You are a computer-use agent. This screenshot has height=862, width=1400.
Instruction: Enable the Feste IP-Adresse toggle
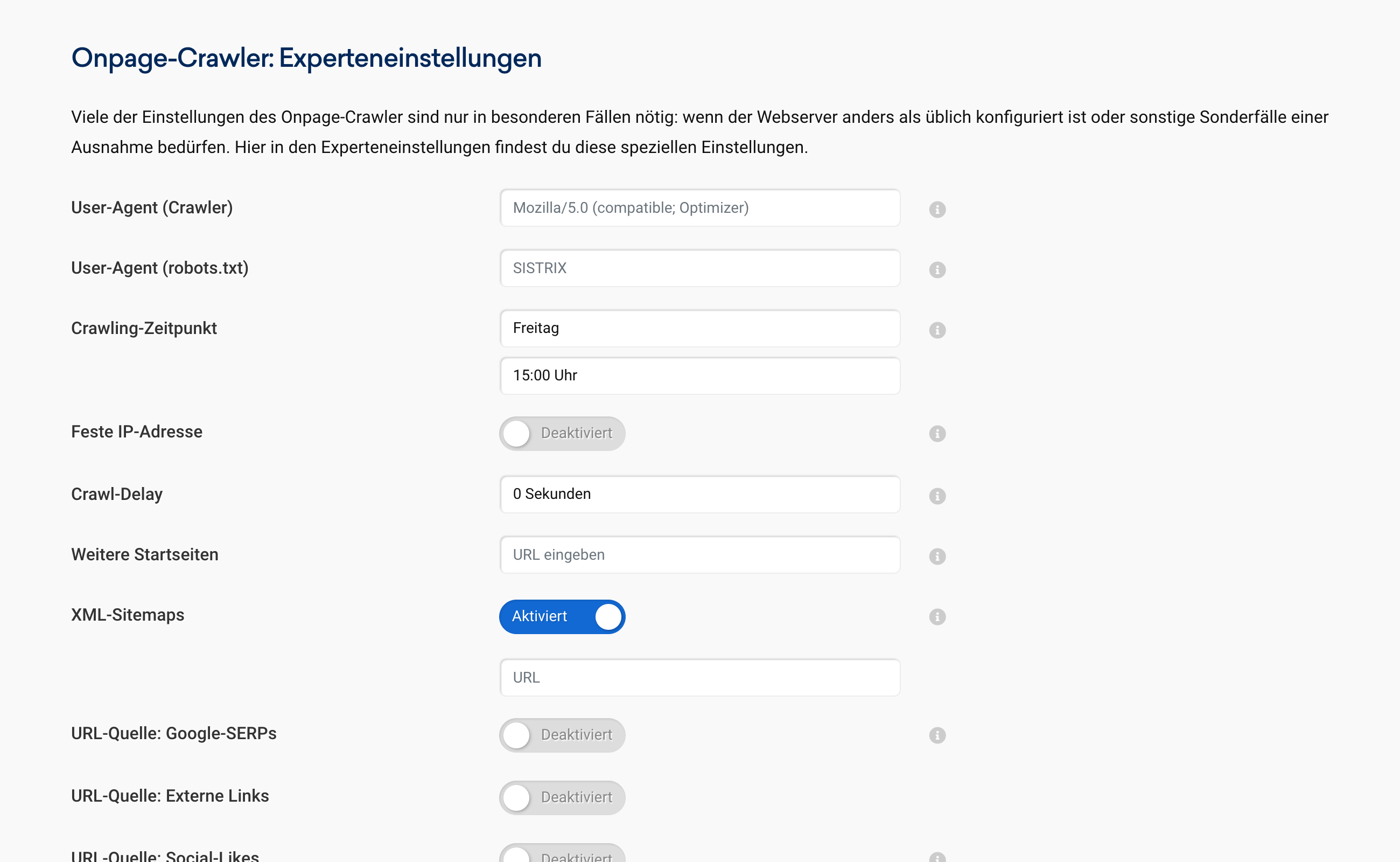point(562,434)
